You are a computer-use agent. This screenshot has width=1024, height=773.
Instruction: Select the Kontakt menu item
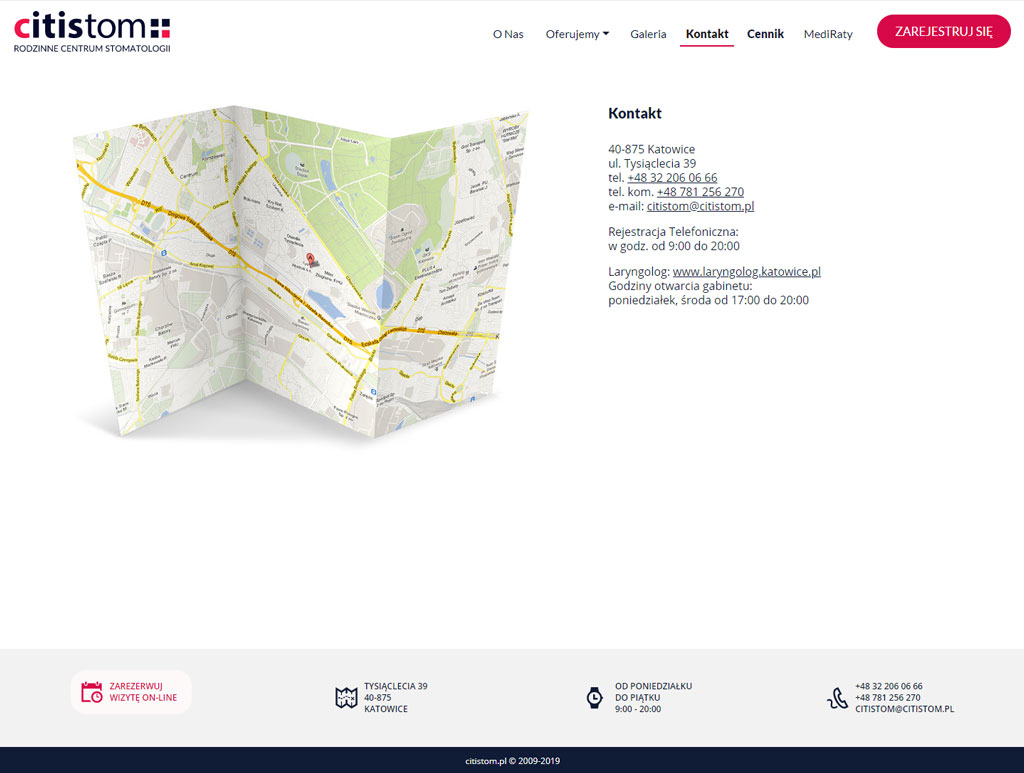[707, 34]
